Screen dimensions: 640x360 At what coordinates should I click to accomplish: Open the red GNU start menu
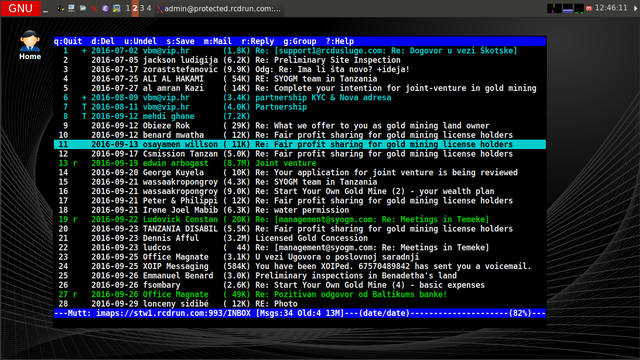[20, 8]
